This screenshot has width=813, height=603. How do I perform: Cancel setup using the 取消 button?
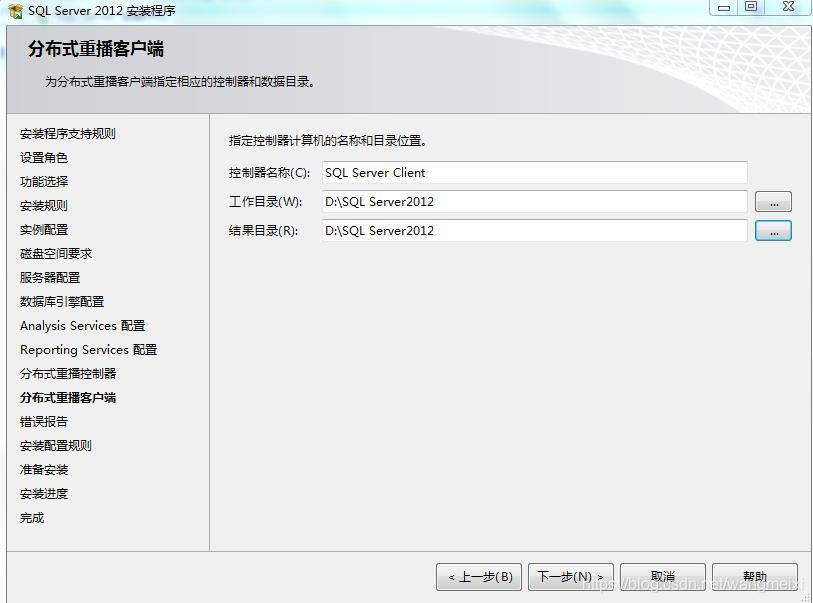pos(663,577)
